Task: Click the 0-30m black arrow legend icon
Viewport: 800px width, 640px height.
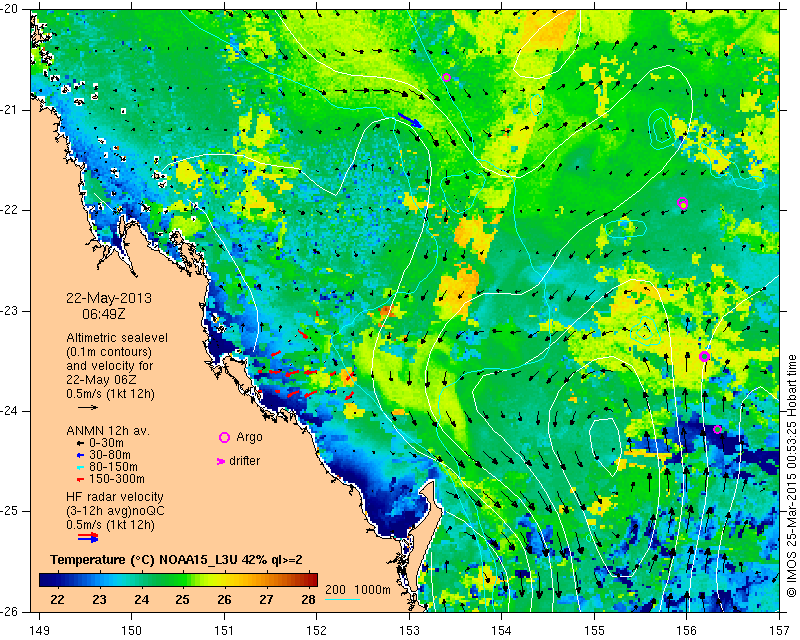Action: (x=80, y=443)
